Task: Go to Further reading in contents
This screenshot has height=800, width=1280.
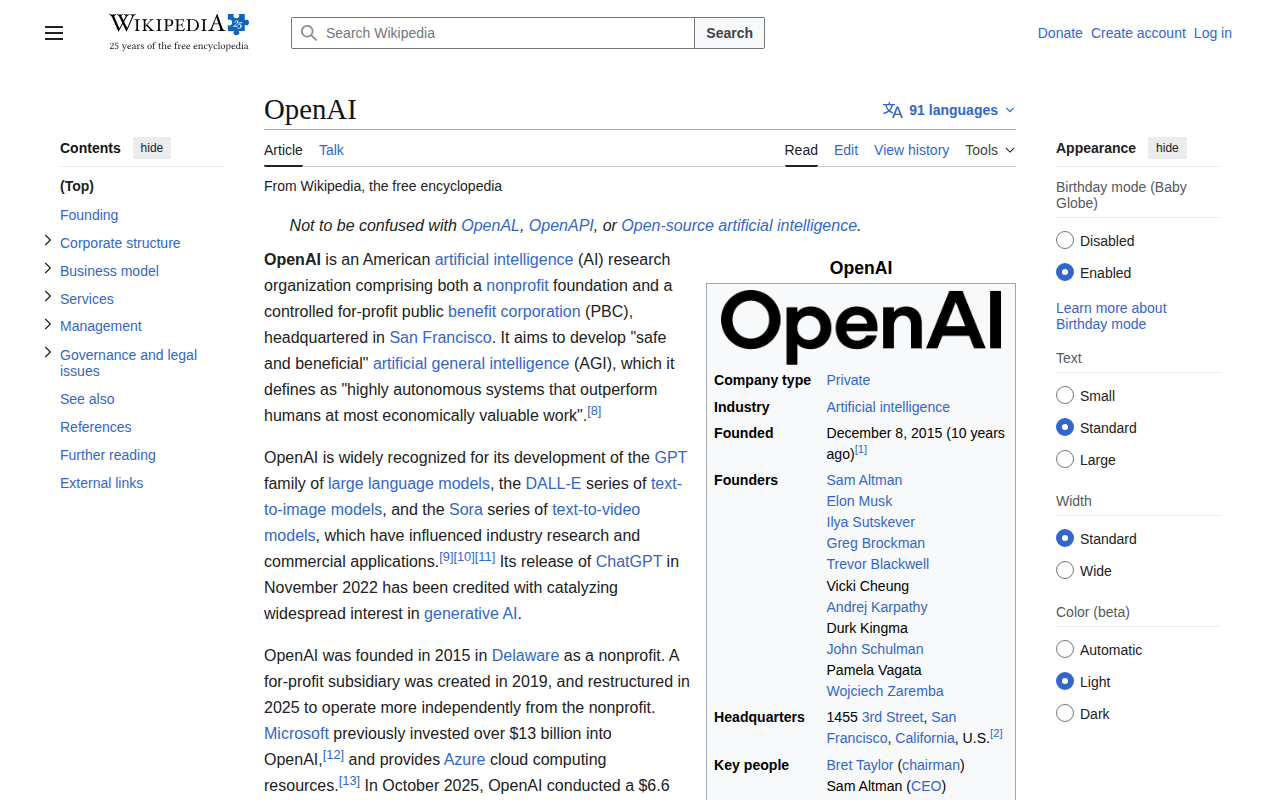Action: pos(108,455)
